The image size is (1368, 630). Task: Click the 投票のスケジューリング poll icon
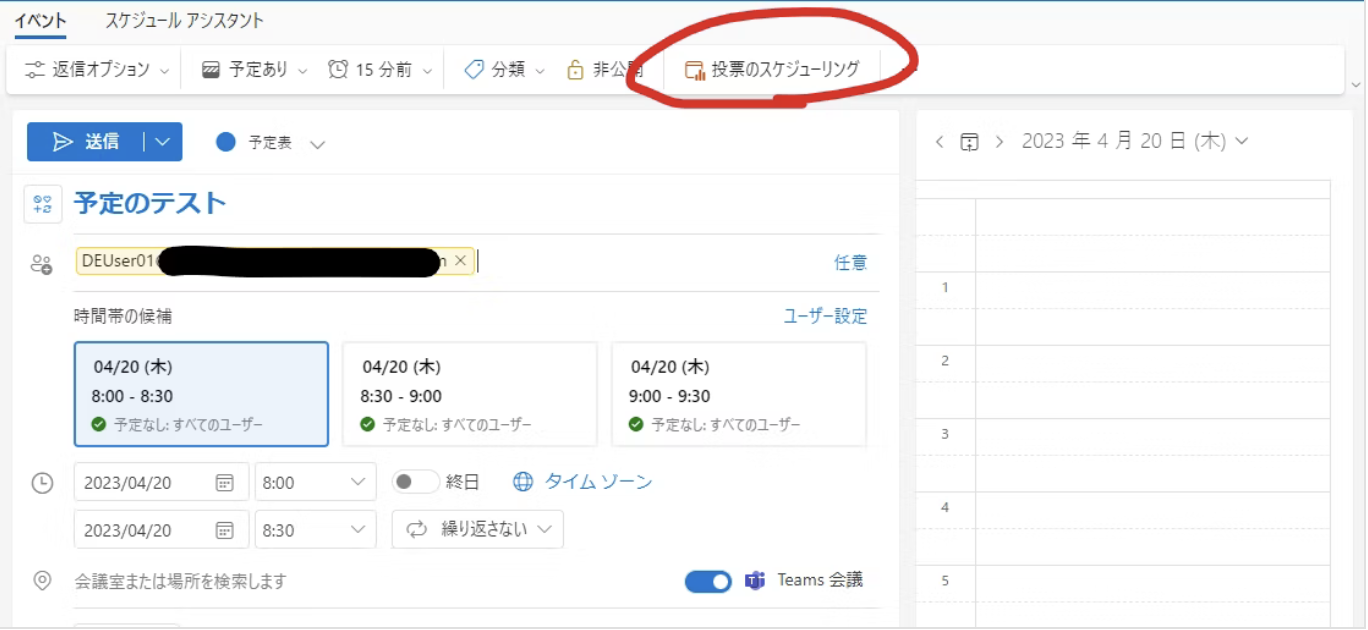click(694, 70)
